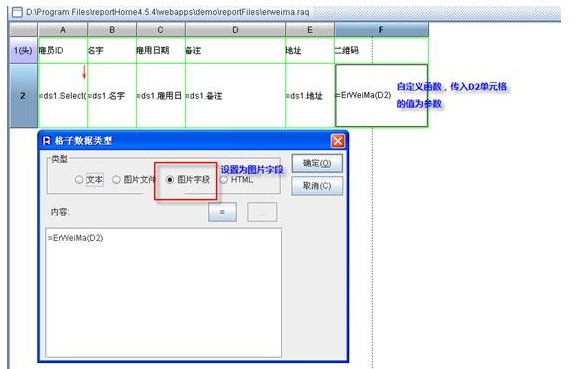Select the 图片文件 radio button
575x369 pixels.
tap(116, 180)
